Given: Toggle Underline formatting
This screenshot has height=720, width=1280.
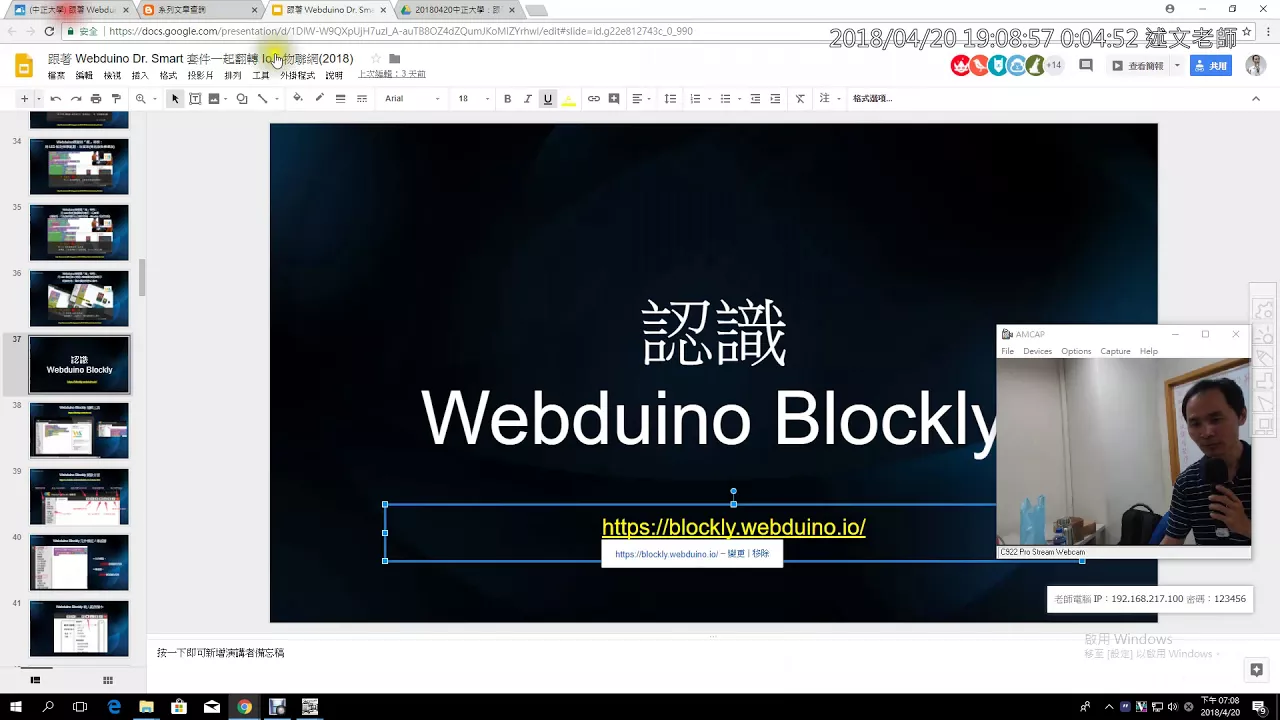Looking at the screenshot, I should [x=548, y=99].
